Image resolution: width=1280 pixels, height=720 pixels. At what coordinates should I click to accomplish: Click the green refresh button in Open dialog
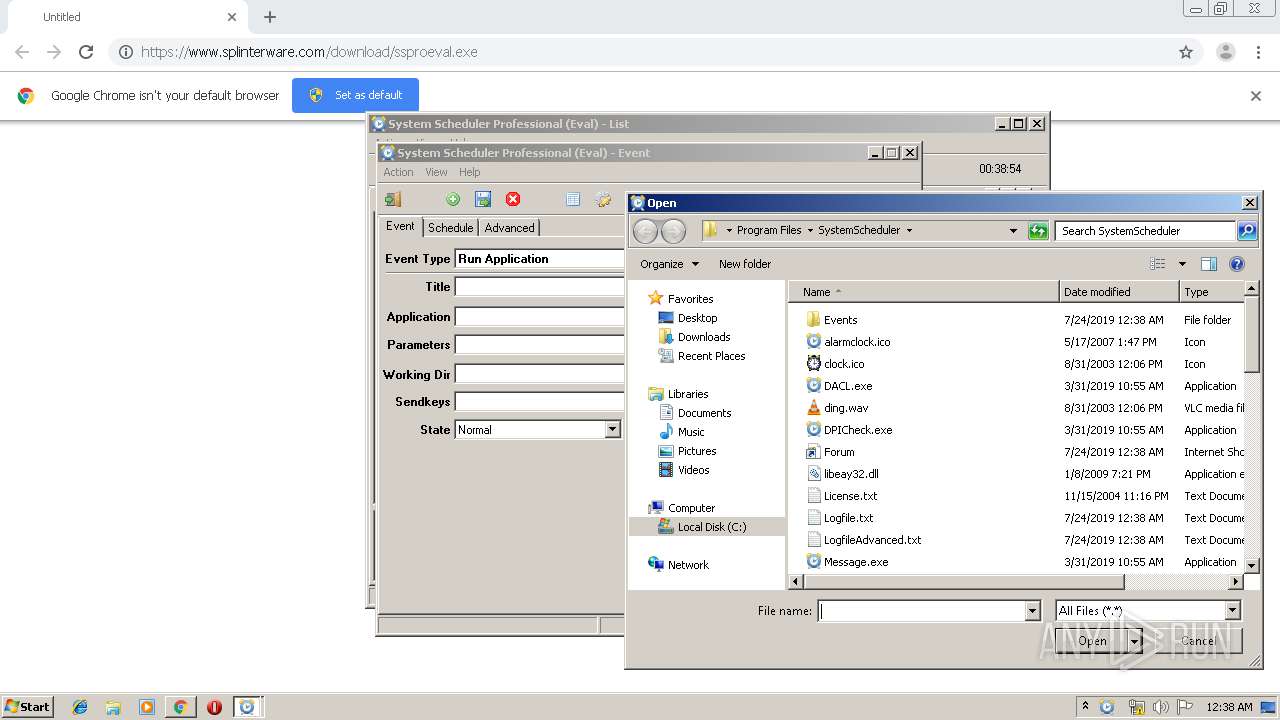point(1038,231)
